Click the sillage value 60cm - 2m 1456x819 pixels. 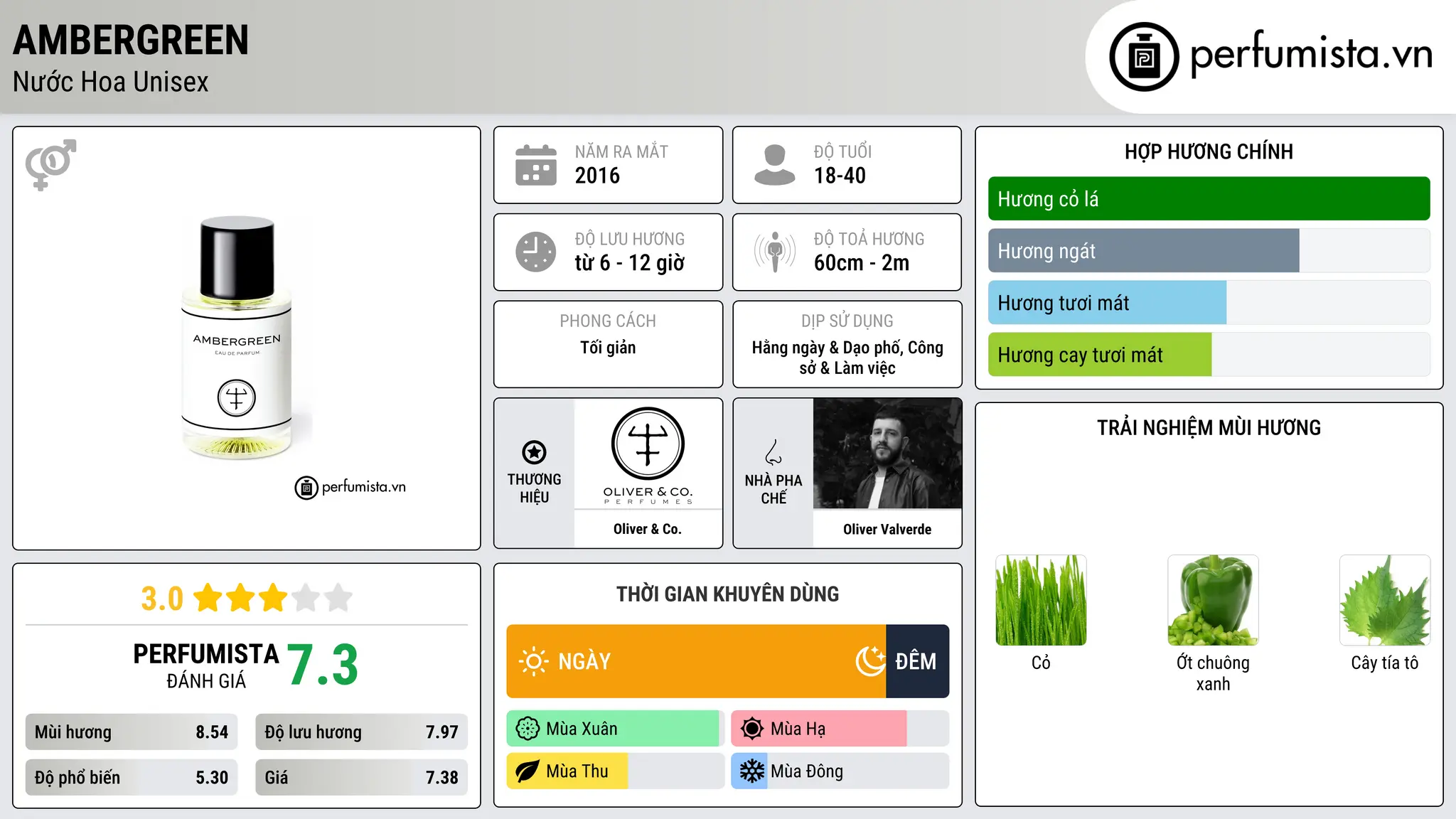coord(862,263)
